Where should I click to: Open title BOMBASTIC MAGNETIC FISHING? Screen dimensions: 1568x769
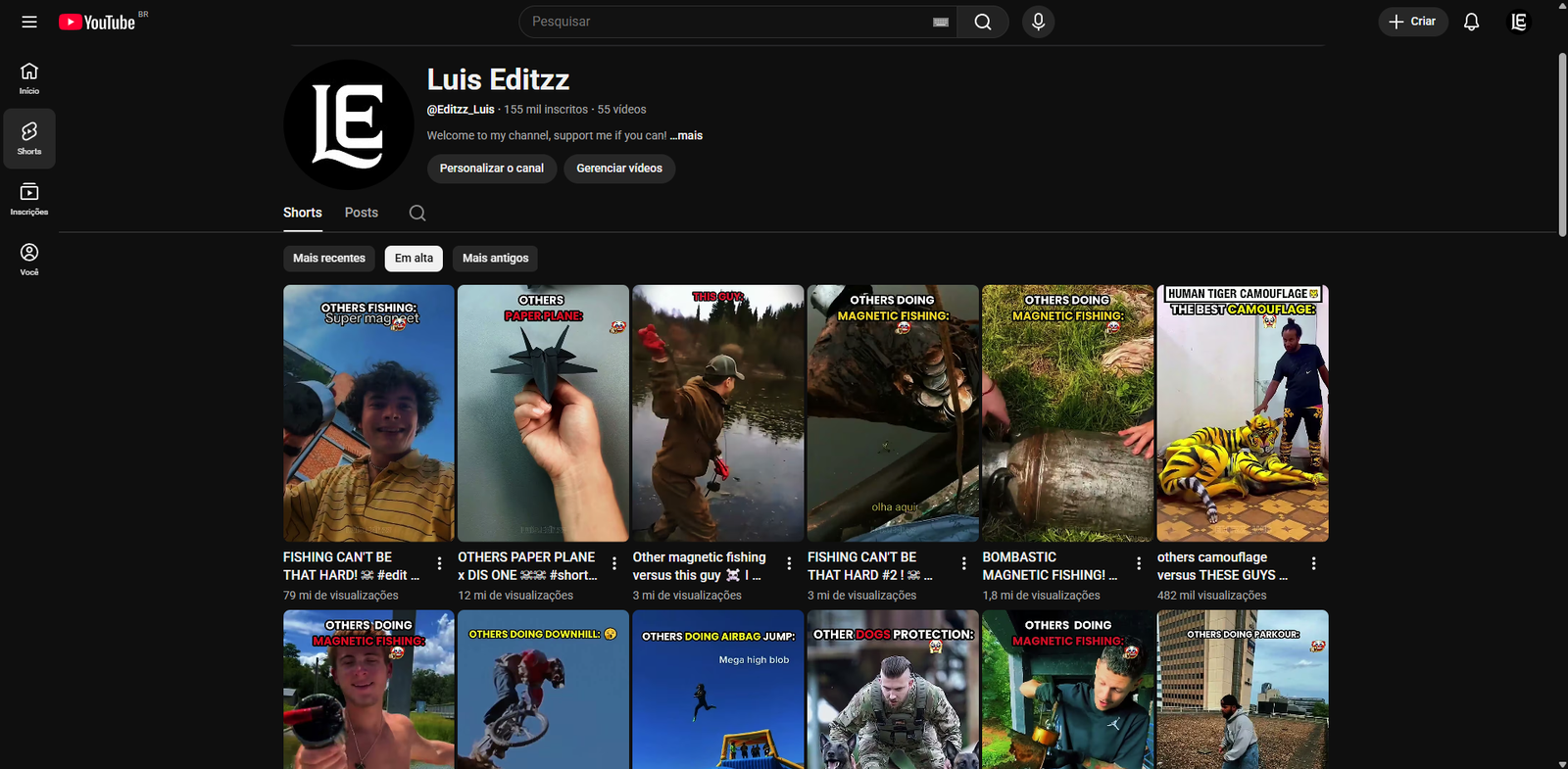(1050, 566)
